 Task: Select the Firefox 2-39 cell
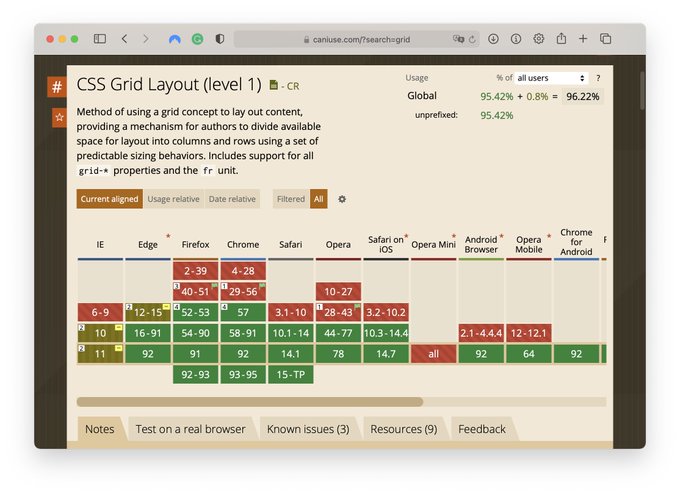[196, 271]
